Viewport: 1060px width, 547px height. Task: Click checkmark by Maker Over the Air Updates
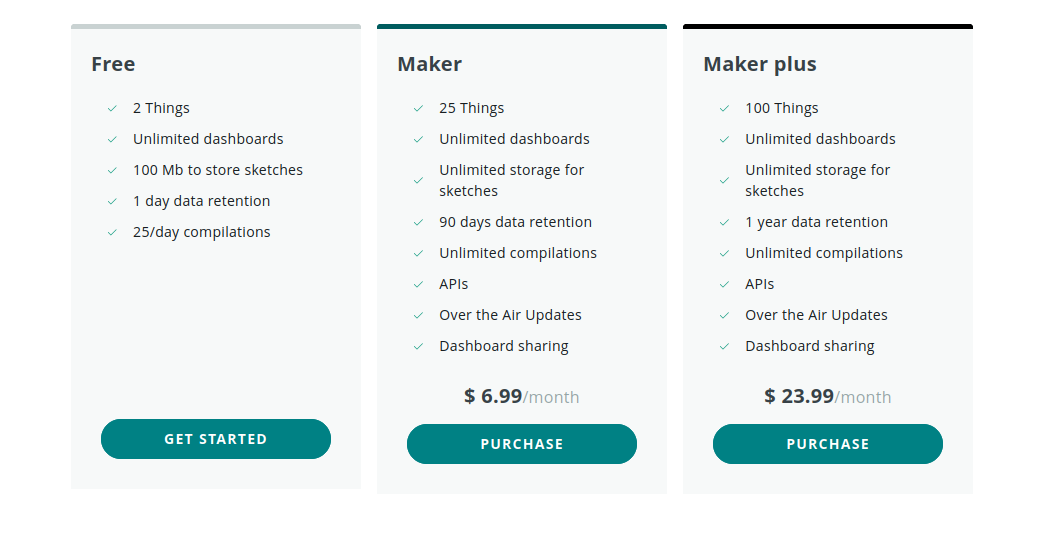[418, 316]
